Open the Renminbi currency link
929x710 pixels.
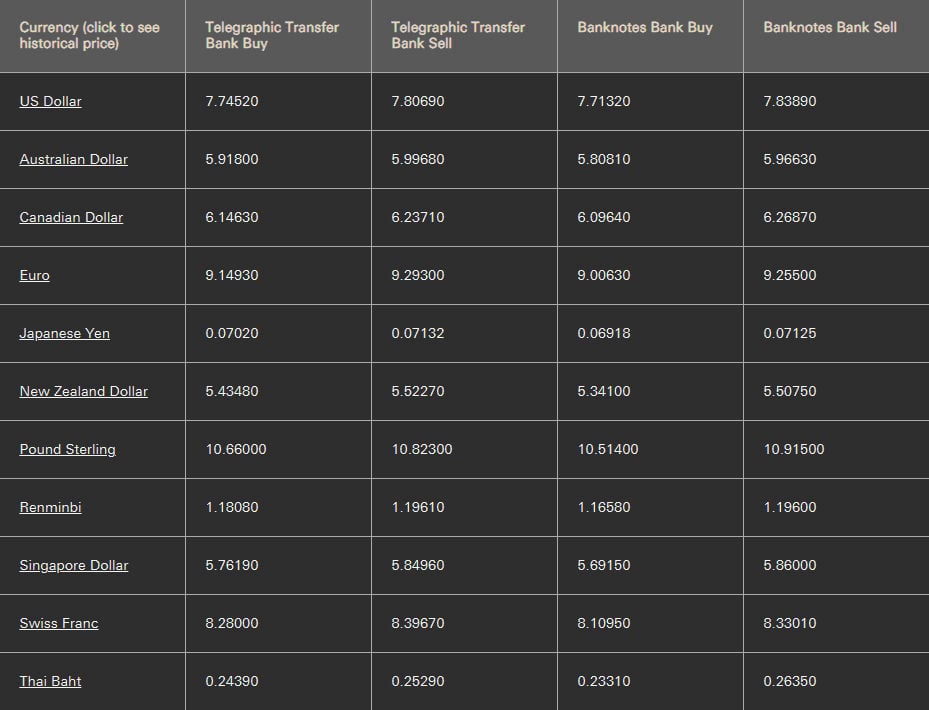click(x=50, y=507)
